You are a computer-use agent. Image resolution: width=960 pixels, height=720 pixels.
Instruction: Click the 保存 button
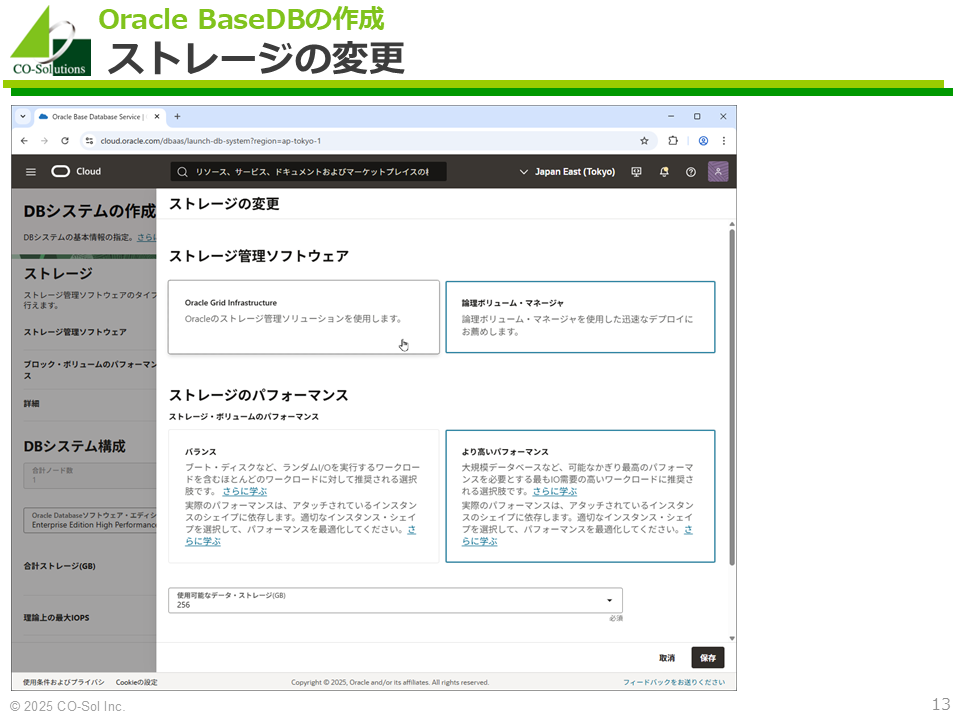click(708, 658)
